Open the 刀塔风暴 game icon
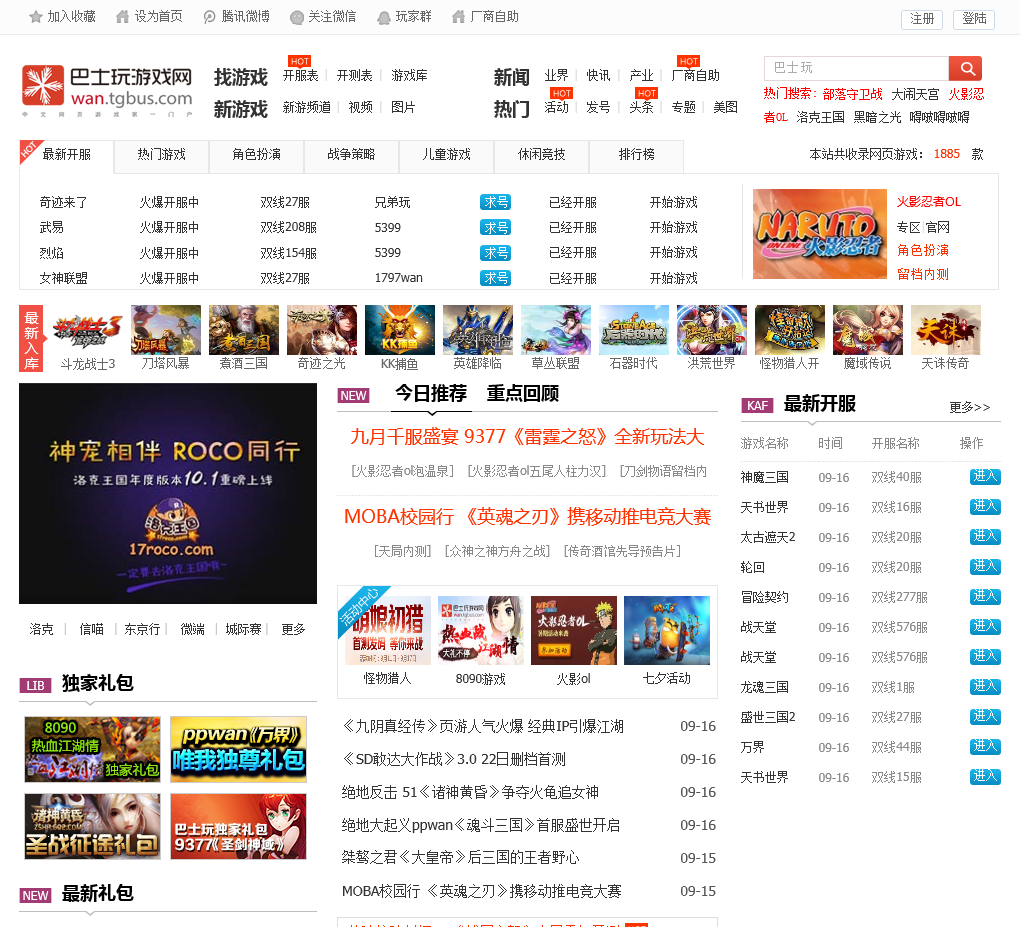 click(166, 330)
